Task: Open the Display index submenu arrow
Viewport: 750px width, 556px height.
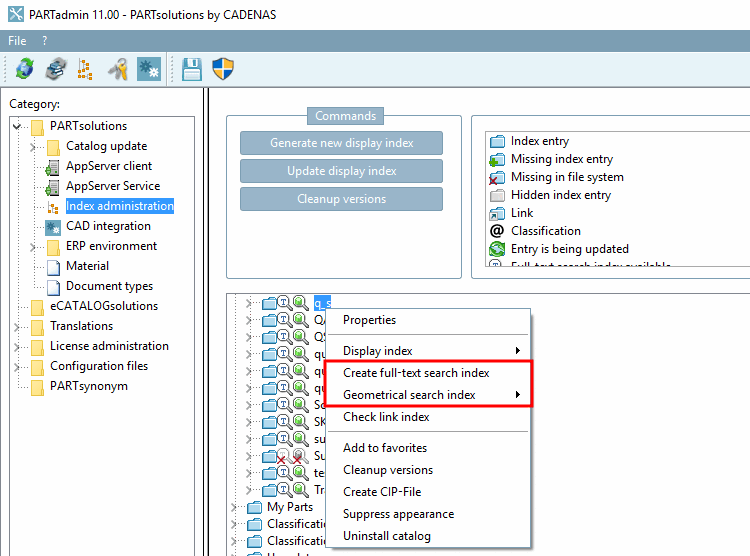Action: [x=518, y=351]
